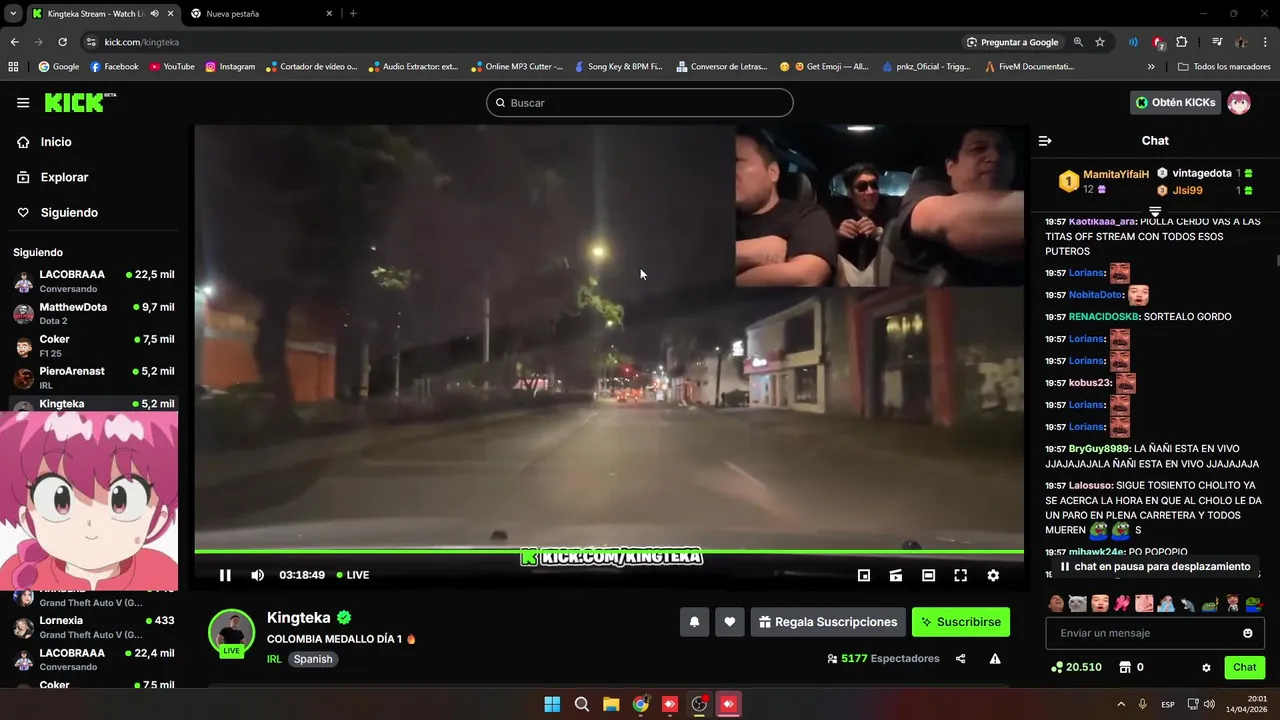Open KICKs balance 20.510
The image size is (1280, 720).
(1077, 667)
